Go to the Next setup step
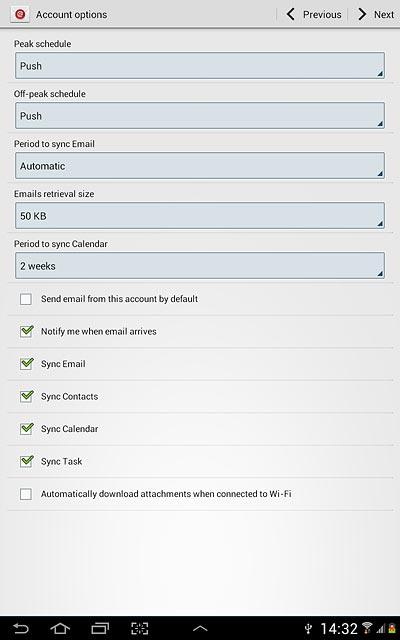Image resolution: width=400 pixels, height=640 pixels. (376, 15)
